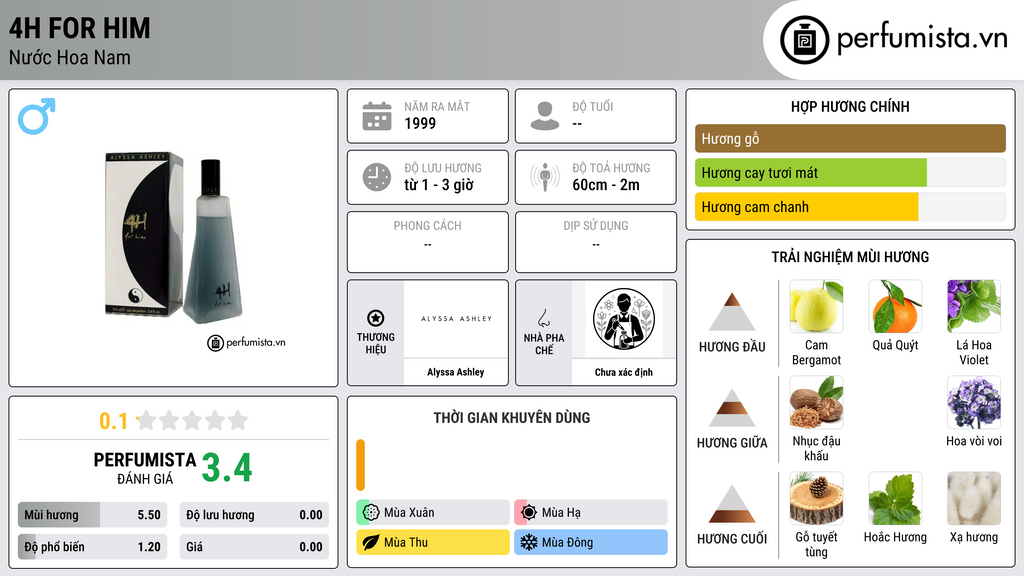Click the orange recommended-time bar

tap(360, 465)
